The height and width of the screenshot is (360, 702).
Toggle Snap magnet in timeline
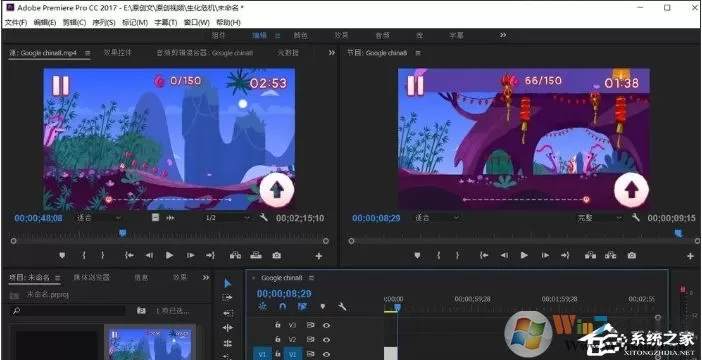pyautogui.click(x=283, y=307)
